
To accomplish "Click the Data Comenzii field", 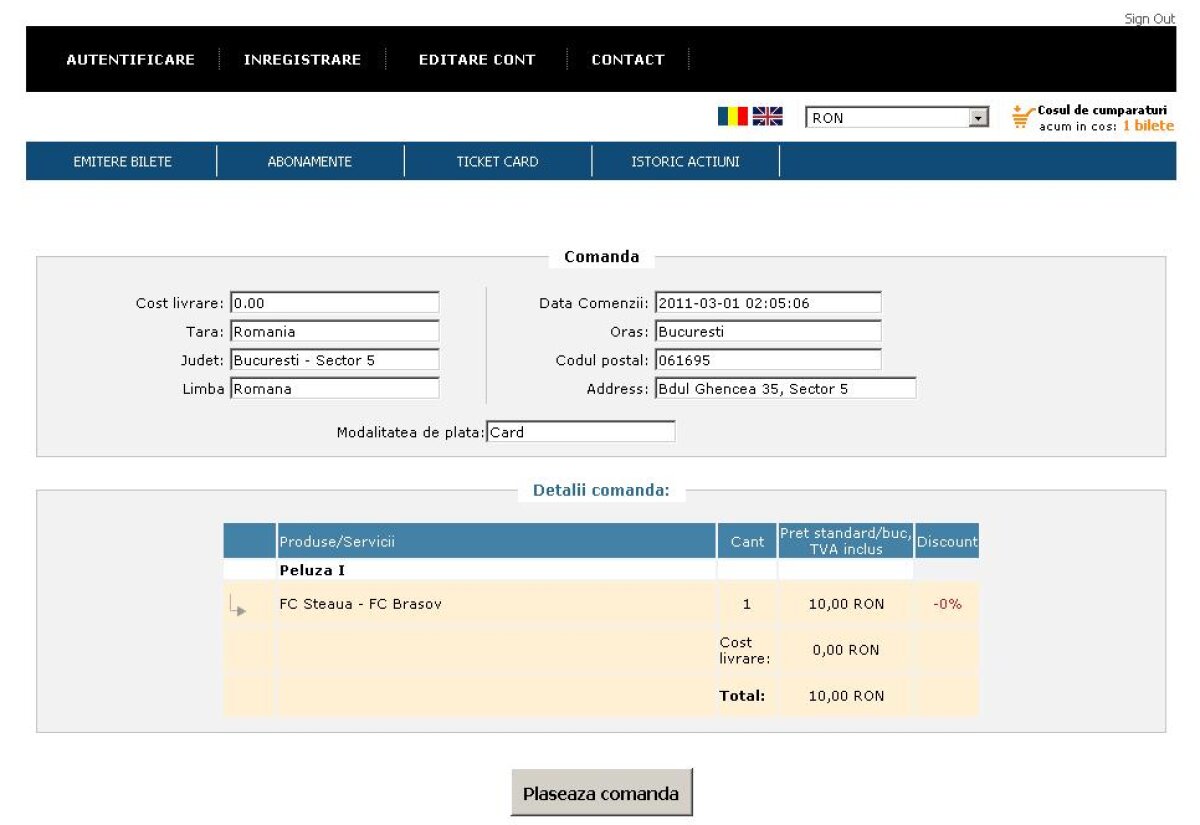I will [x=768, y=301].
